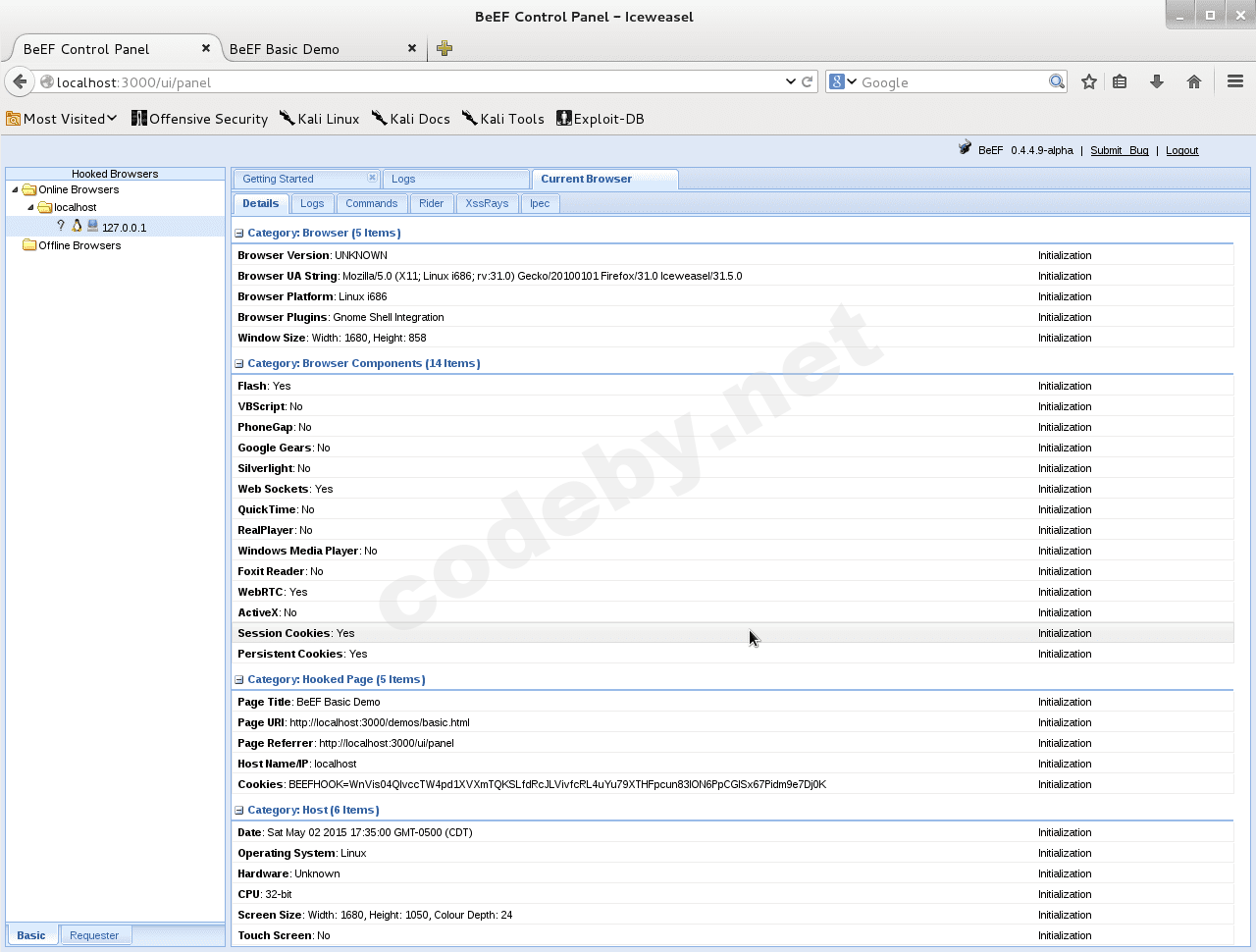This screenshot has height=952, width=1256.
Task: Click the Exploit-DB bookmark icon
Action: [564, 119]
